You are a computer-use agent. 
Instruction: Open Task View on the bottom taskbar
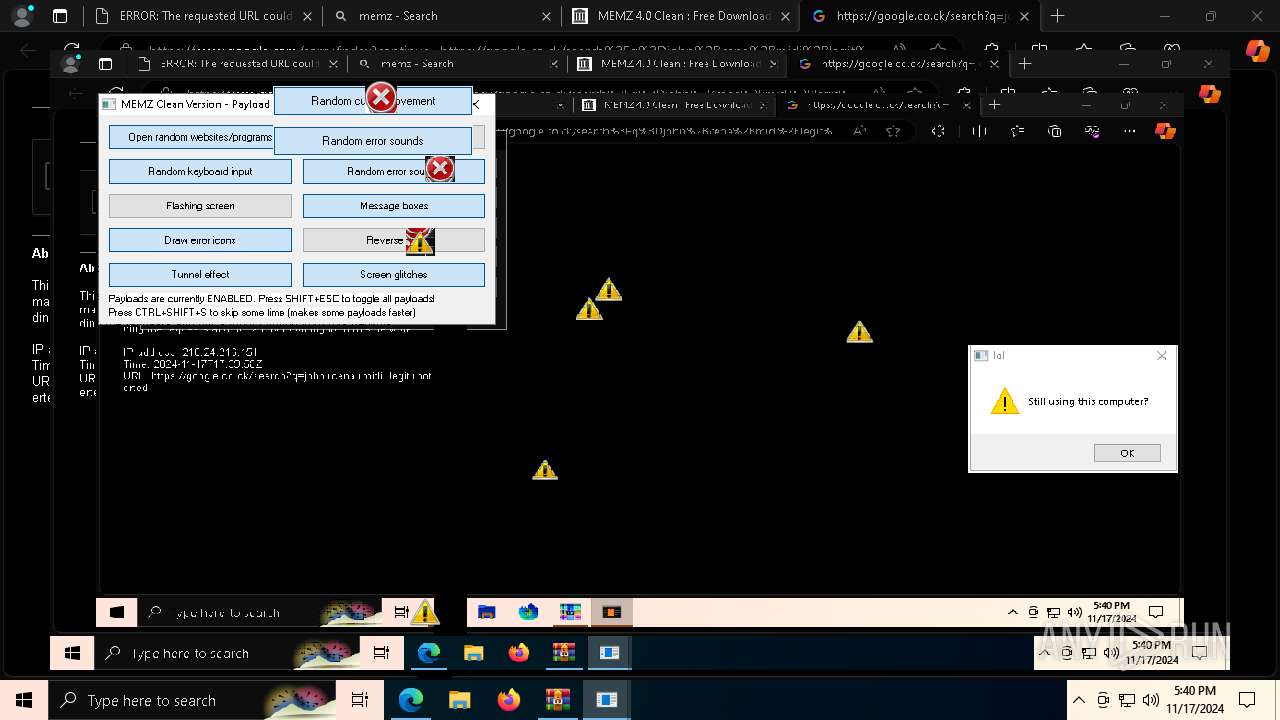(x=360, y=700)
